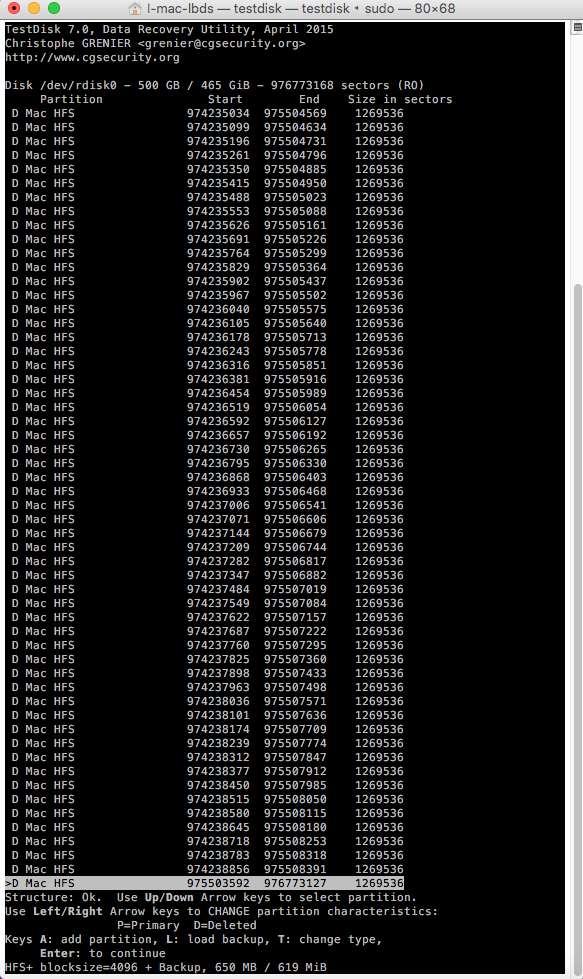Select partition row with start sector 974237484

pyautogui.click(x=205, y=589)
